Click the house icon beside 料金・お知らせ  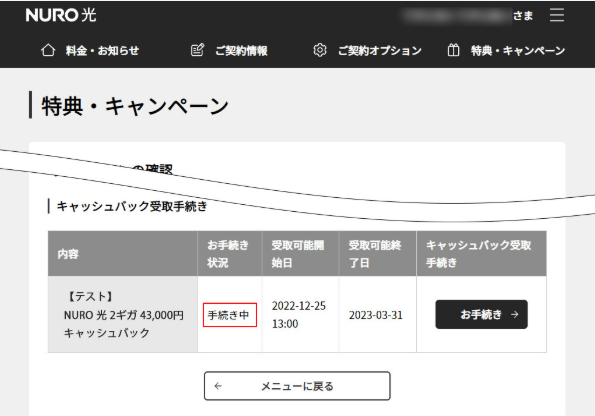tap(48, 50)
